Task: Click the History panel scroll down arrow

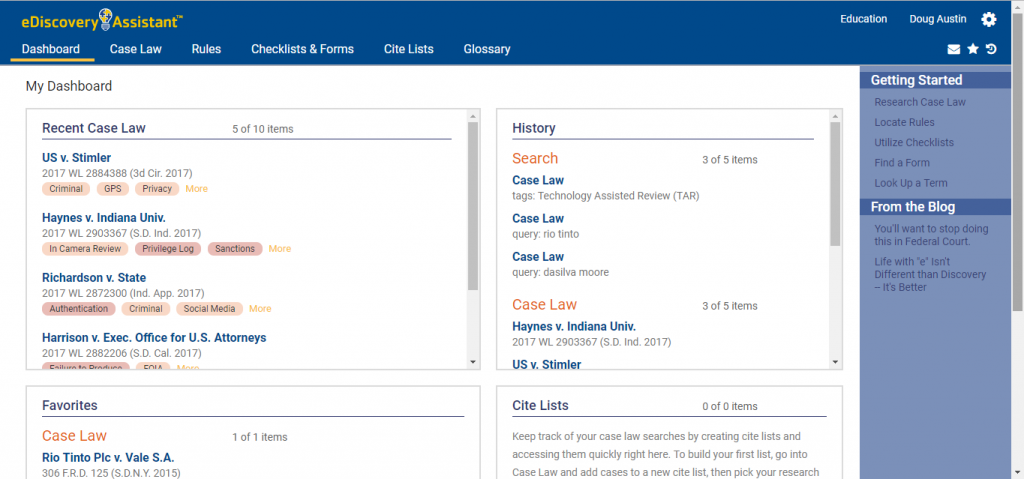Action: click(835, 361)
